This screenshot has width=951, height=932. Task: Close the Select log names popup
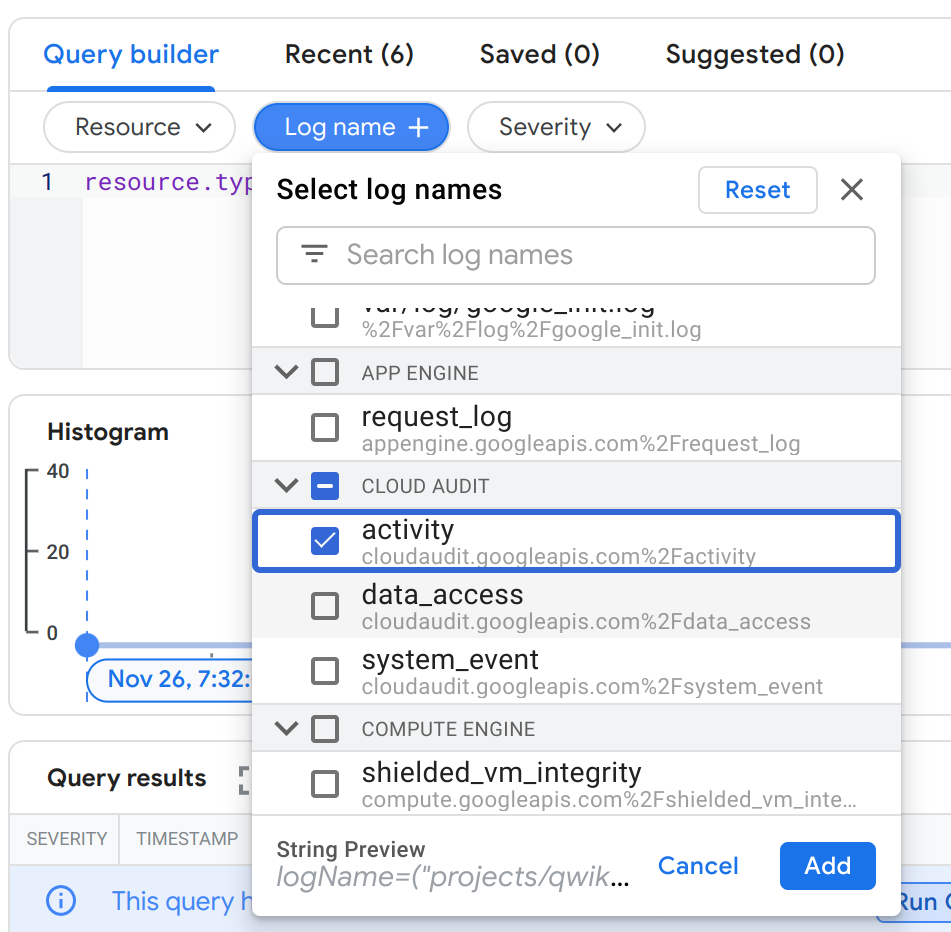click(x=852, y=190)
